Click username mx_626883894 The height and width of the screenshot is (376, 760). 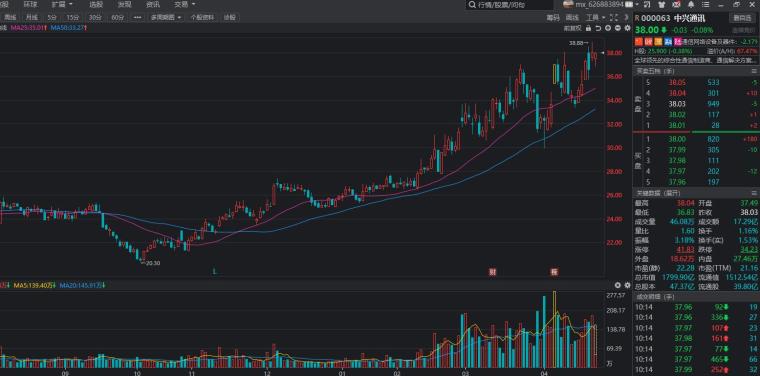tap(599, 4)
